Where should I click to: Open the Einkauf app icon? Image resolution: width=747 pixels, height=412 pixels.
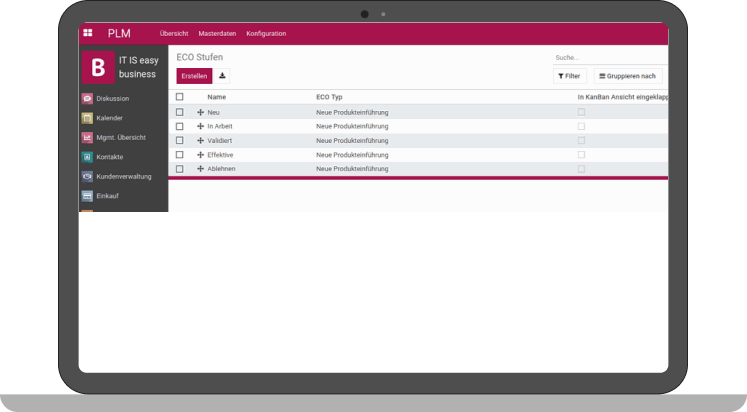tap(87, 196)
